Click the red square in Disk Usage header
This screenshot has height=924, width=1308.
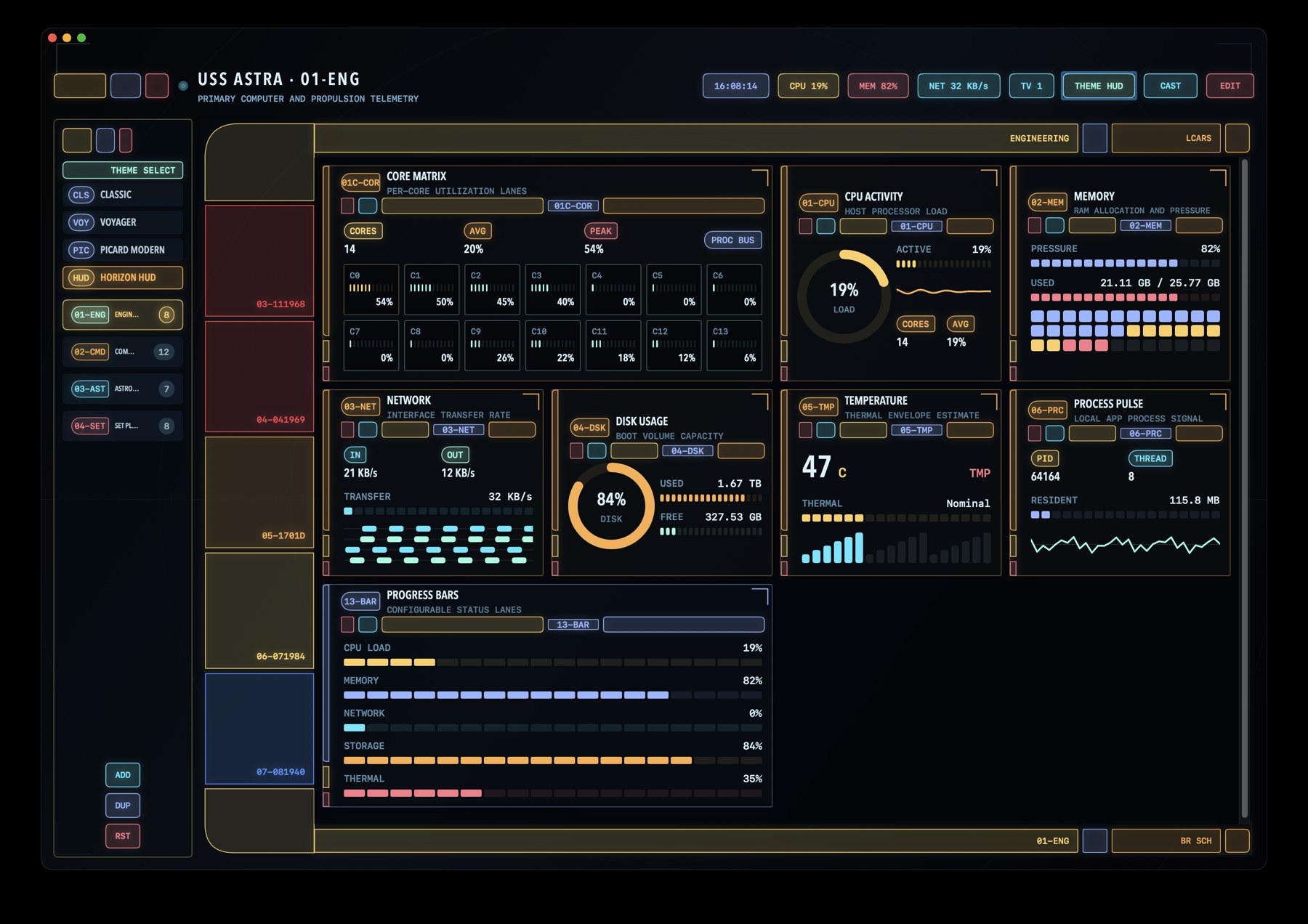pyautogui.click(x=576, y=450)
